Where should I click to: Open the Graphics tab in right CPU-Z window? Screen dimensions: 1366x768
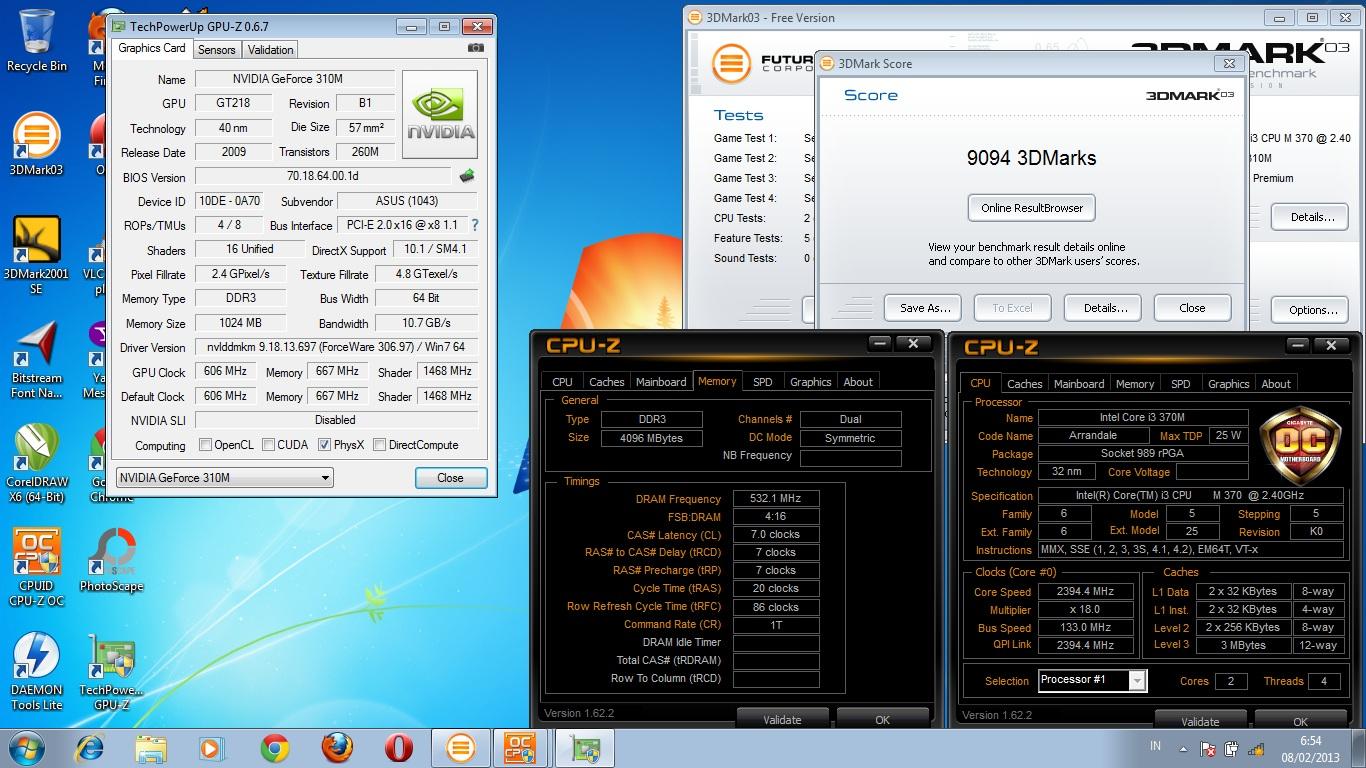coord(1228,384)
